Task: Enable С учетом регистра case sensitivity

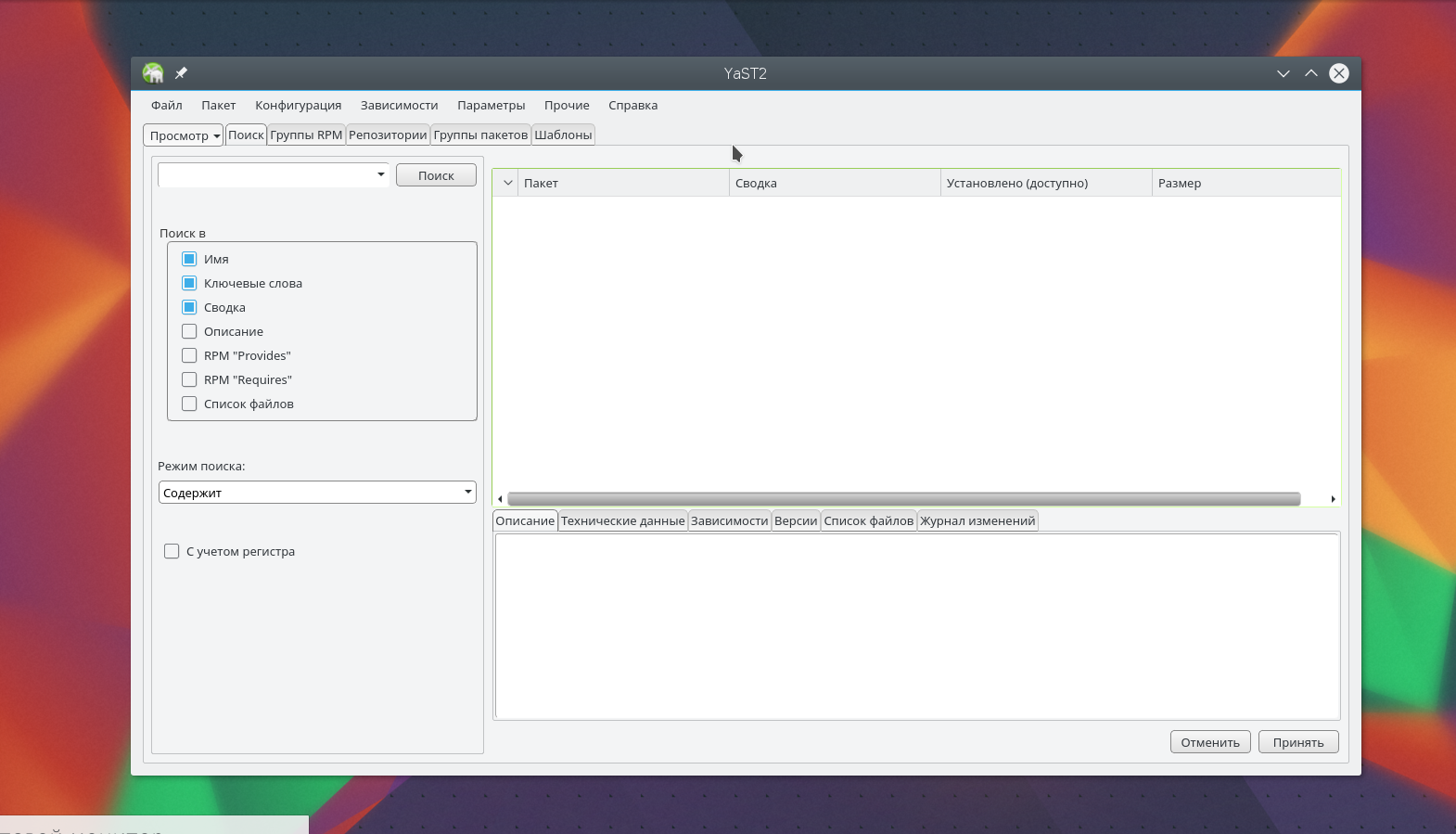Action: click(x=172, y=551)
